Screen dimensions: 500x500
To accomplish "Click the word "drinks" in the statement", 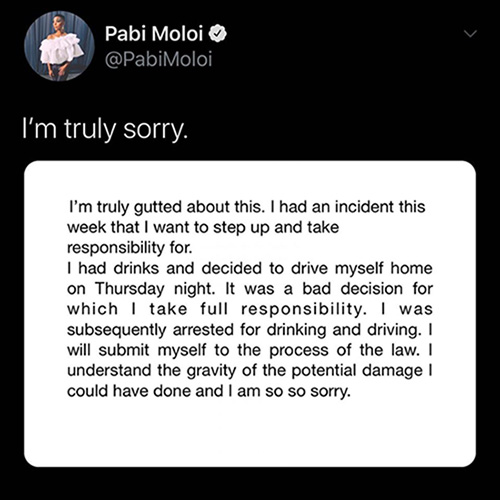I will 136,268.
